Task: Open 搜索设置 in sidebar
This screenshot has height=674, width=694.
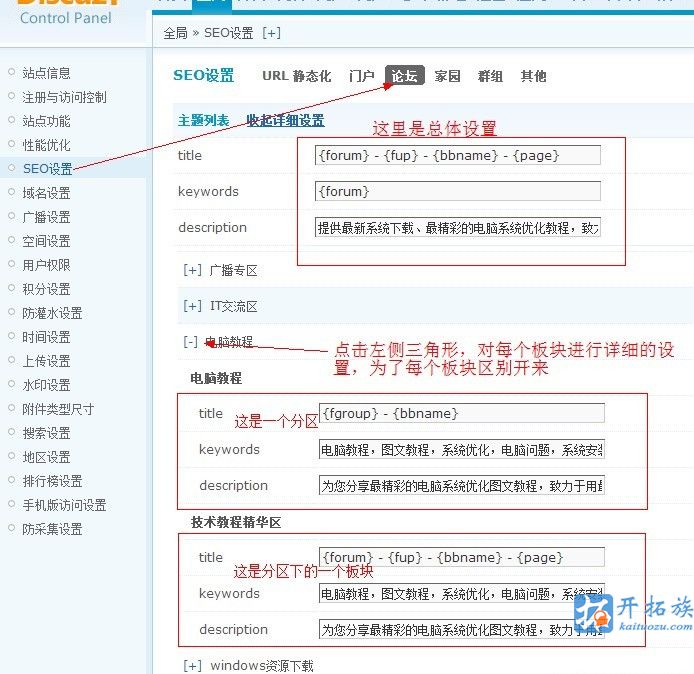Action: click(46, 433)
